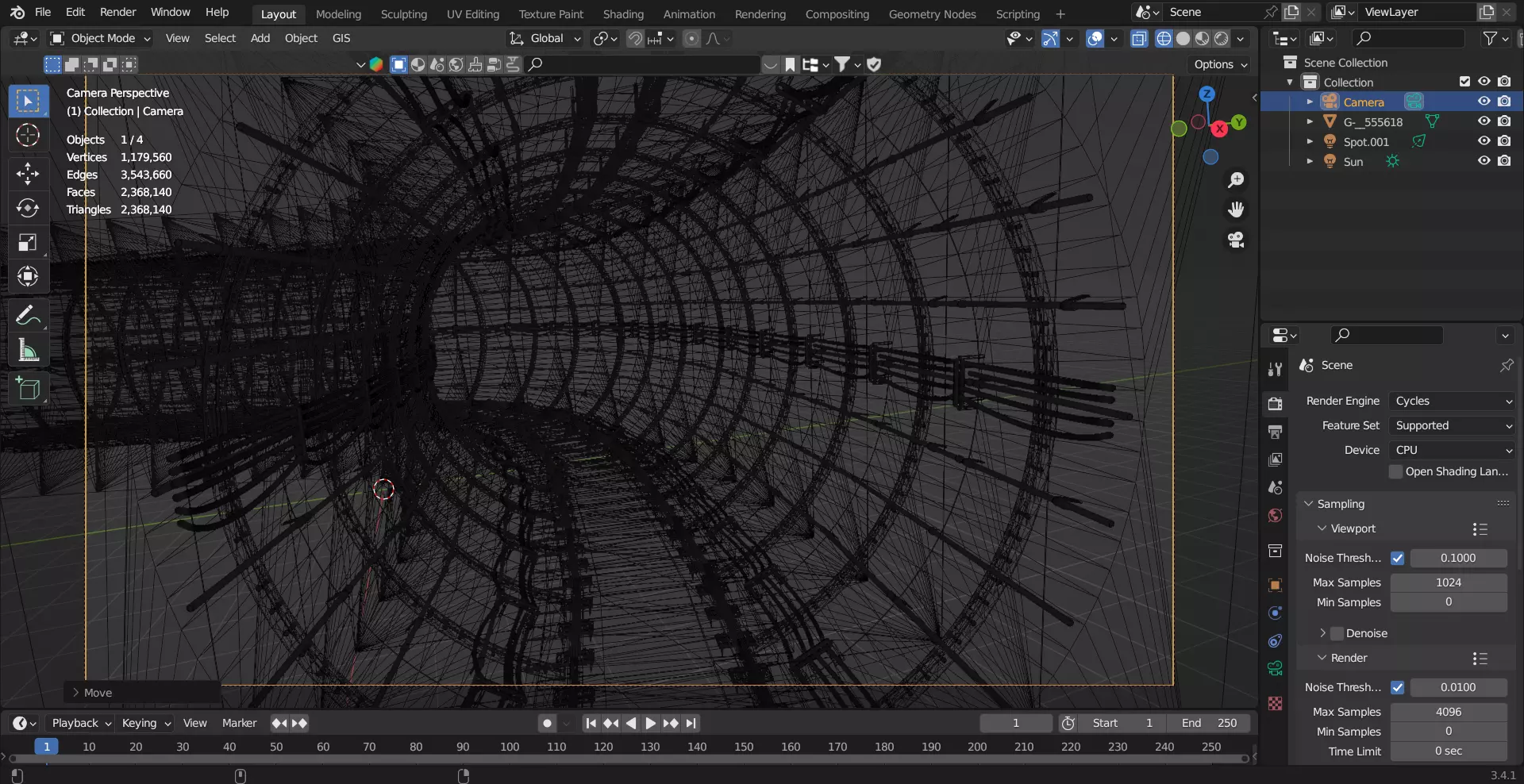Open Device CPU dropdown
Screen dimensions: 1524x784
(x=1453, y=450)
